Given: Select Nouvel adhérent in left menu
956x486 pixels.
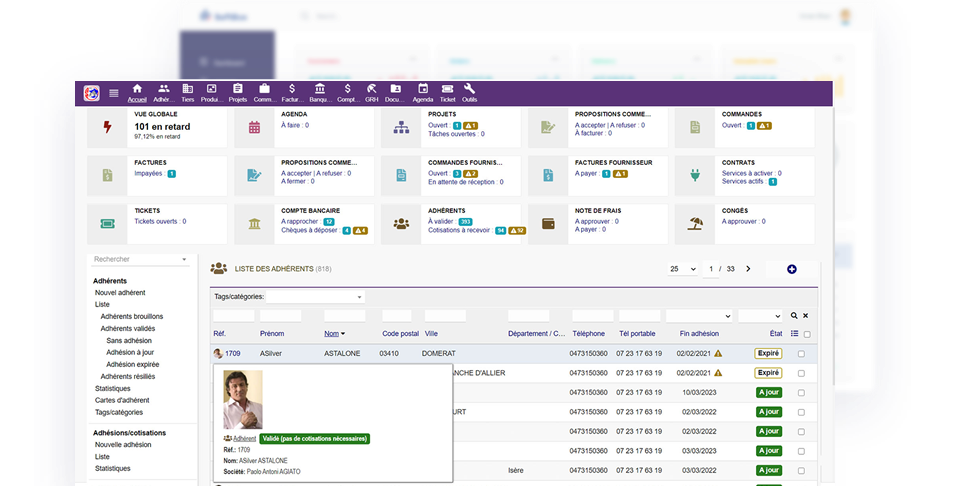Looking at the screenshot, I should click(120, 292).
